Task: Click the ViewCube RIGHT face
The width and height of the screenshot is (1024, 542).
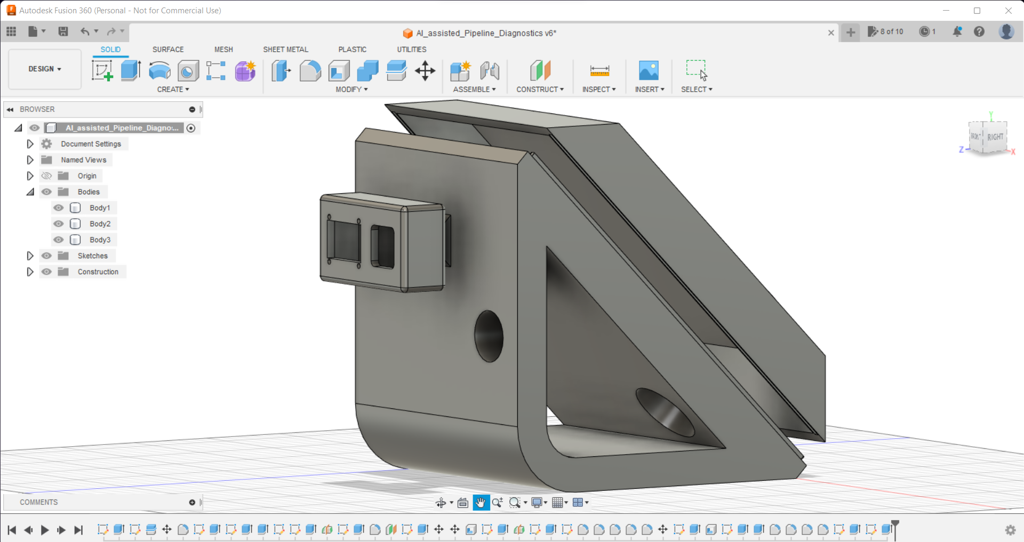Action: pos(995,136)
